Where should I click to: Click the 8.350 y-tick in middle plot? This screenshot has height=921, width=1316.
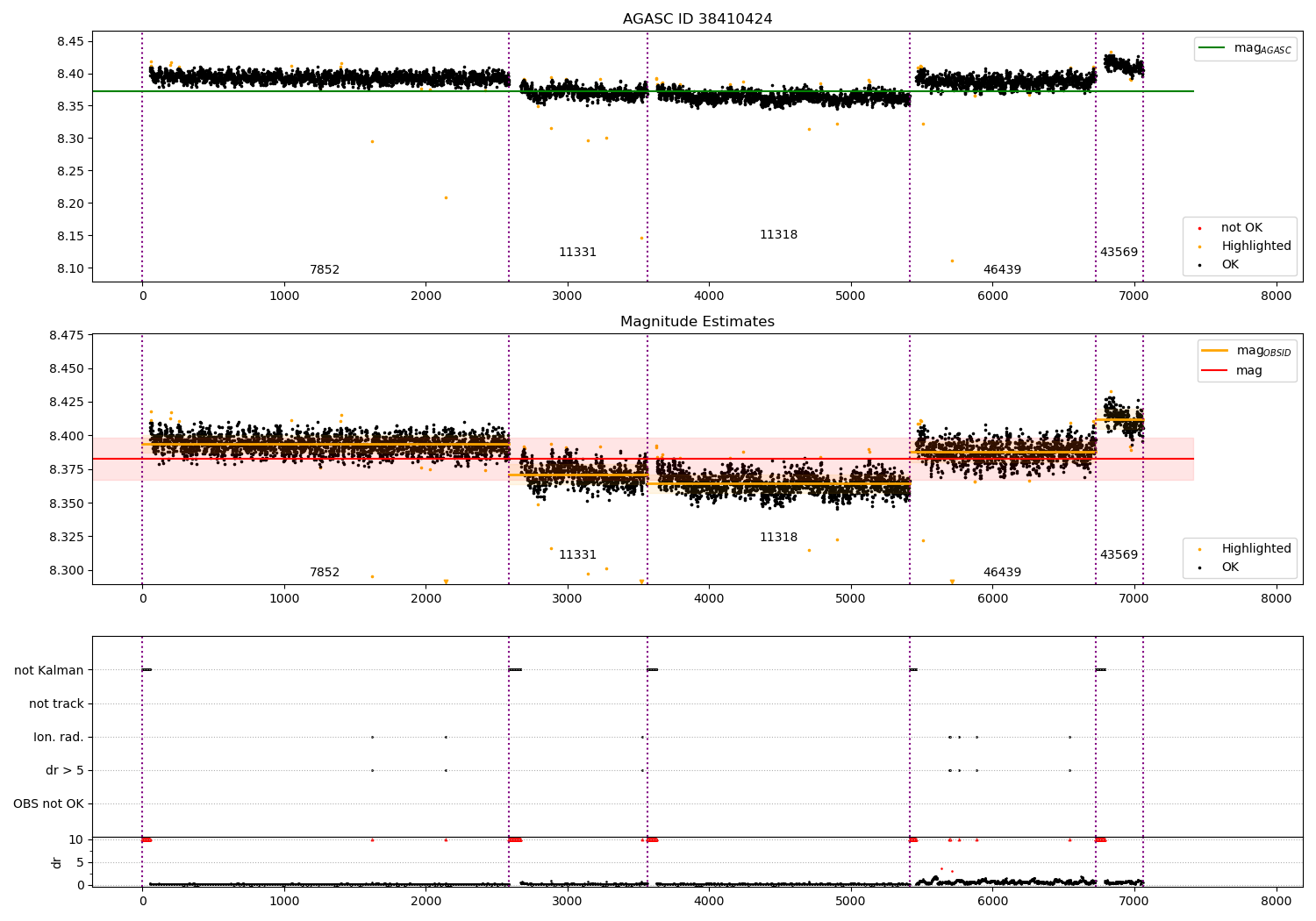(66, 503)
